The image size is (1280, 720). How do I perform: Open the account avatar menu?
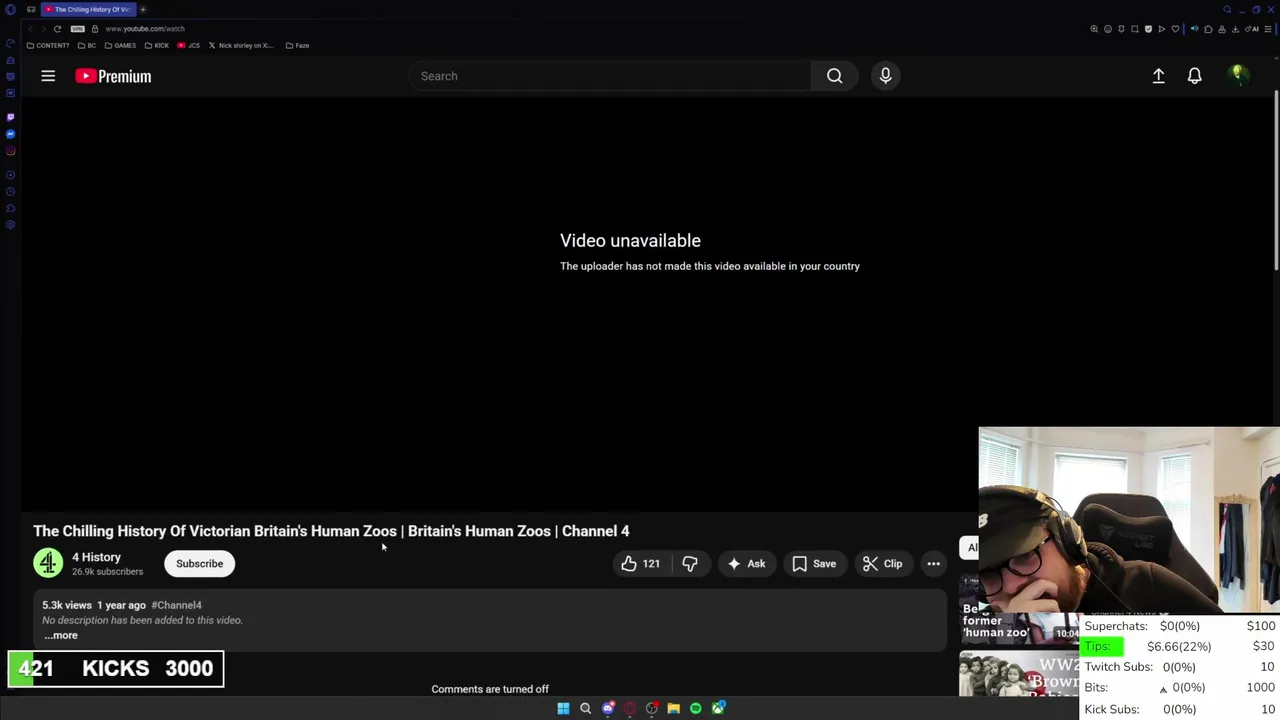click(x=1238, y=75)
